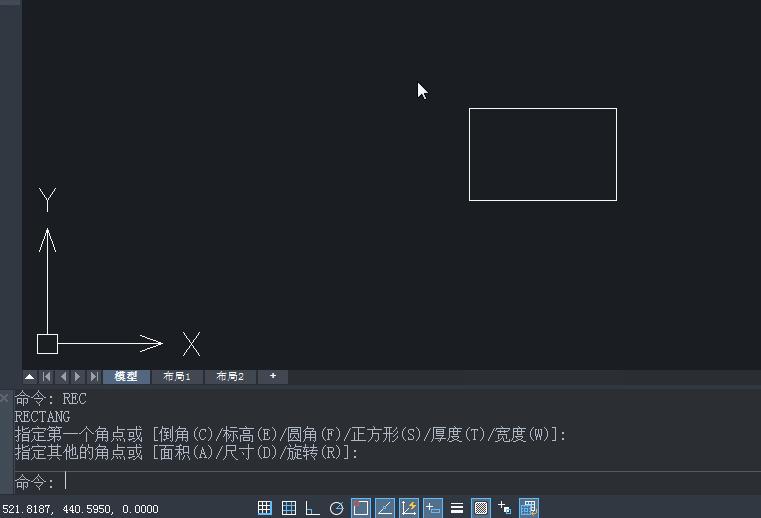Switch to the 布局1 tab
This screenshot has width=761, height=518.
click(x=177, y=377)
